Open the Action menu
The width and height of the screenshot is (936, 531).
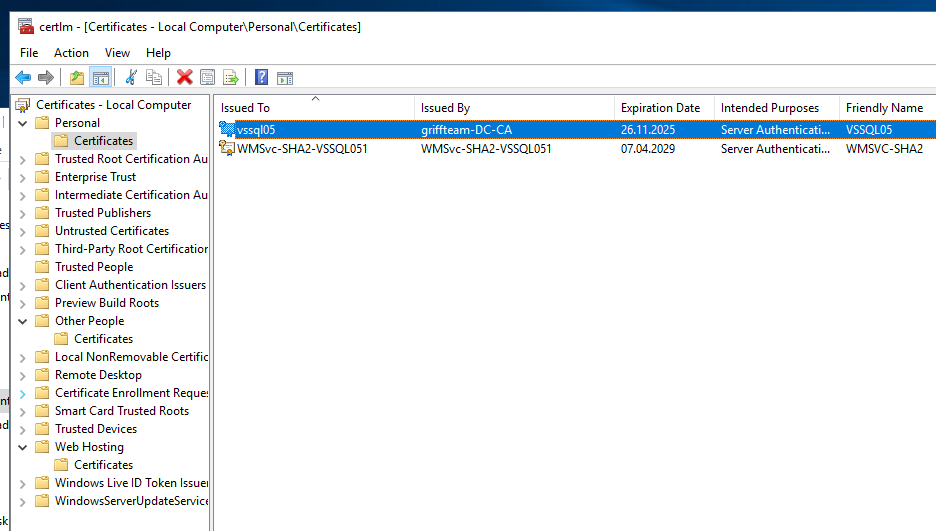[71, 53]
